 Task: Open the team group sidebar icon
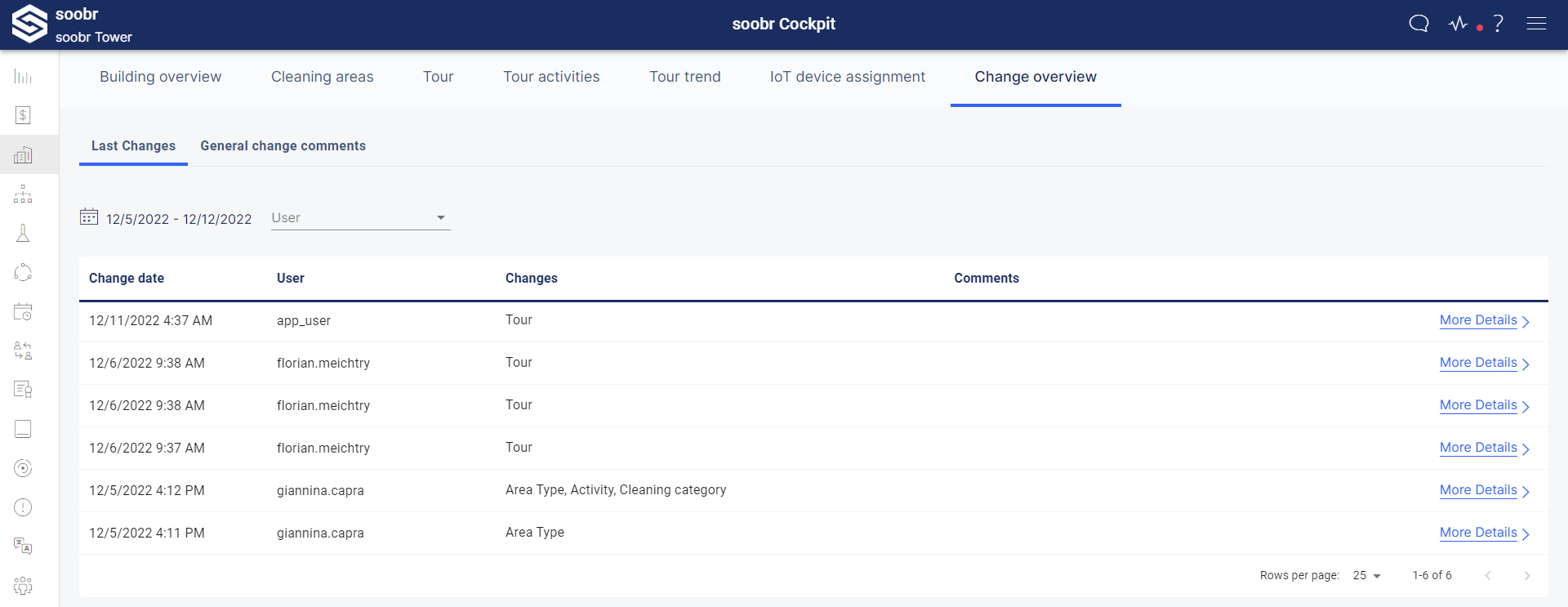[23, 585]
